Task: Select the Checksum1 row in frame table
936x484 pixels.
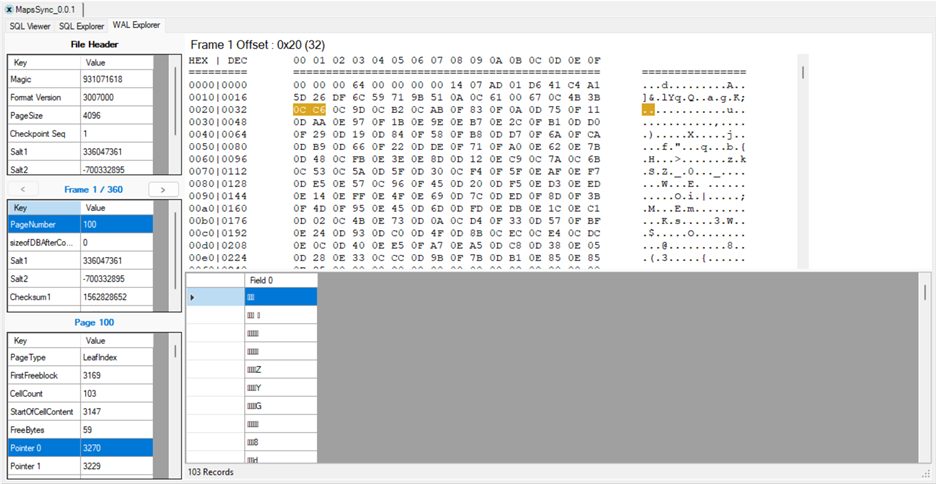Action: tap(80, 297)
